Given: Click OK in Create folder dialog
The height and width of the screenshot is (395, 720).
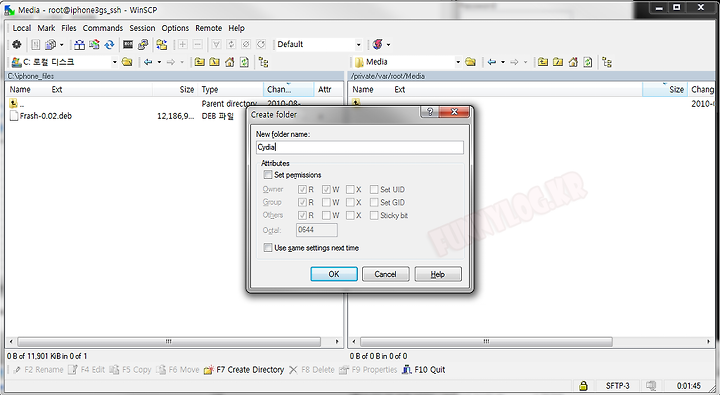Looking at the screenshot, I should click(334, 274).
